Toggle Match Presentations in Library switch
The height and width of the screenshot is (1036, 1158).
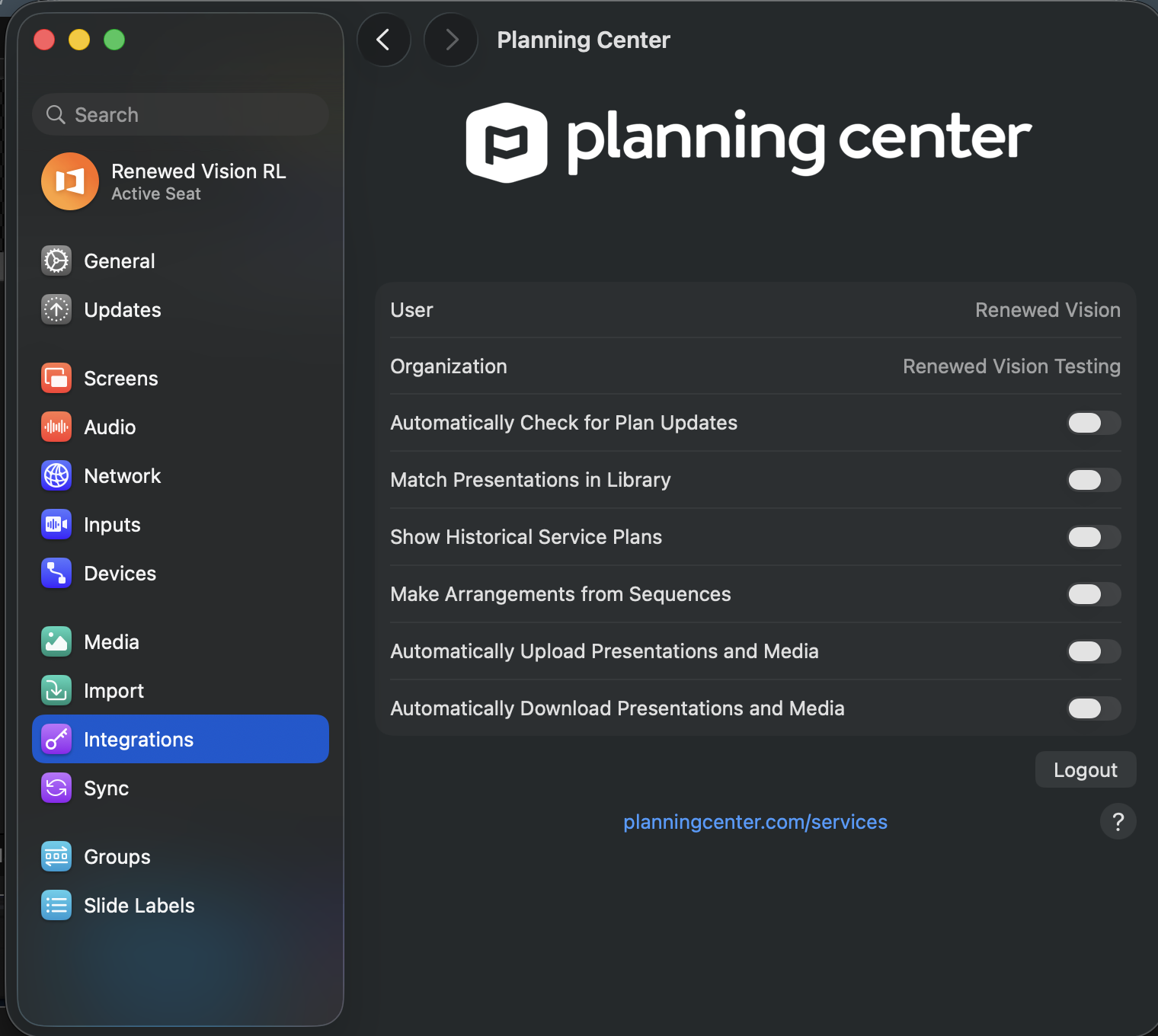click(1094, 480)
